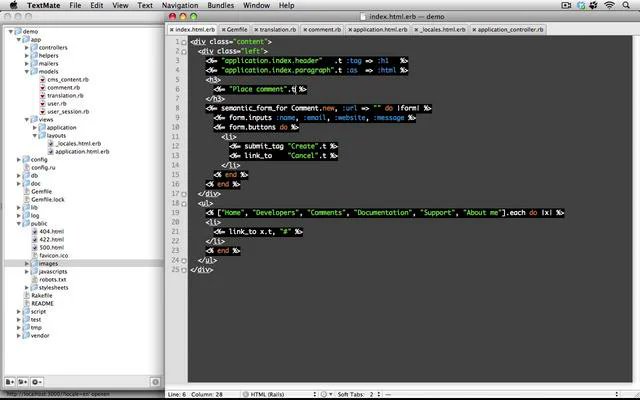The image size is (640, 400).
Task: Open the Text menu
Action: coord(145,5)
